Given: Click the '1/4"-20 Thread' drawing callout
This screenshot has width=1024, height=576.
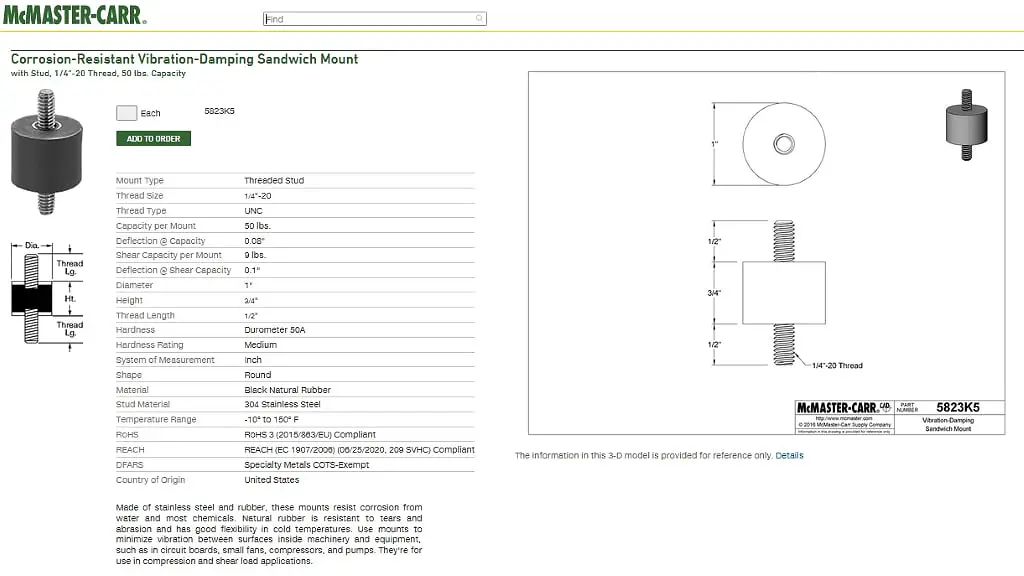Looking at the screenshot, I should (x=837, y=365).
